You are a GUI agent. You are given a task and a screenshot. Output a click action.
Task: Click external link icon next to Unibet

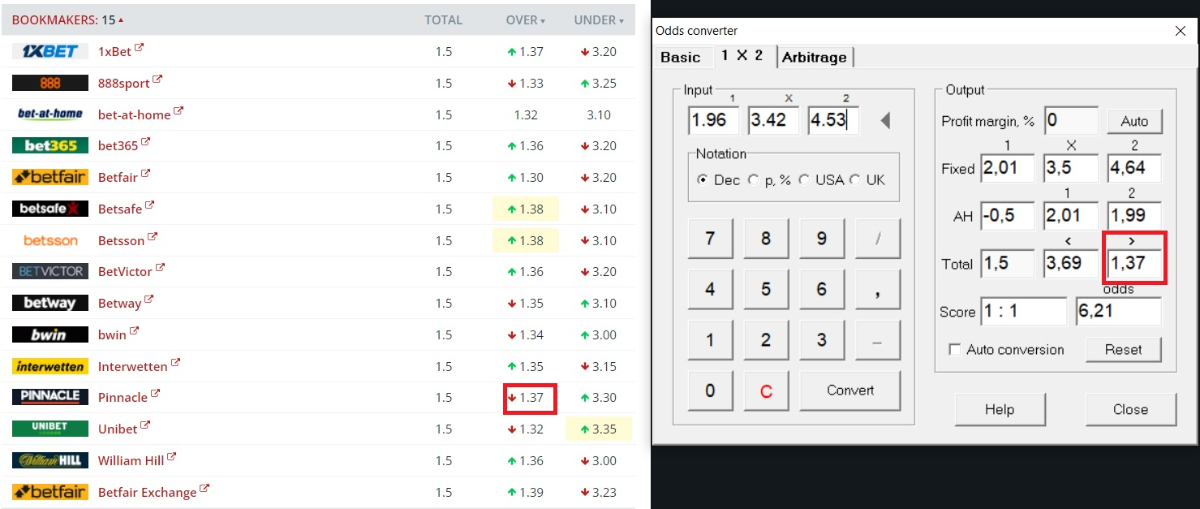[x=145, y=426]
